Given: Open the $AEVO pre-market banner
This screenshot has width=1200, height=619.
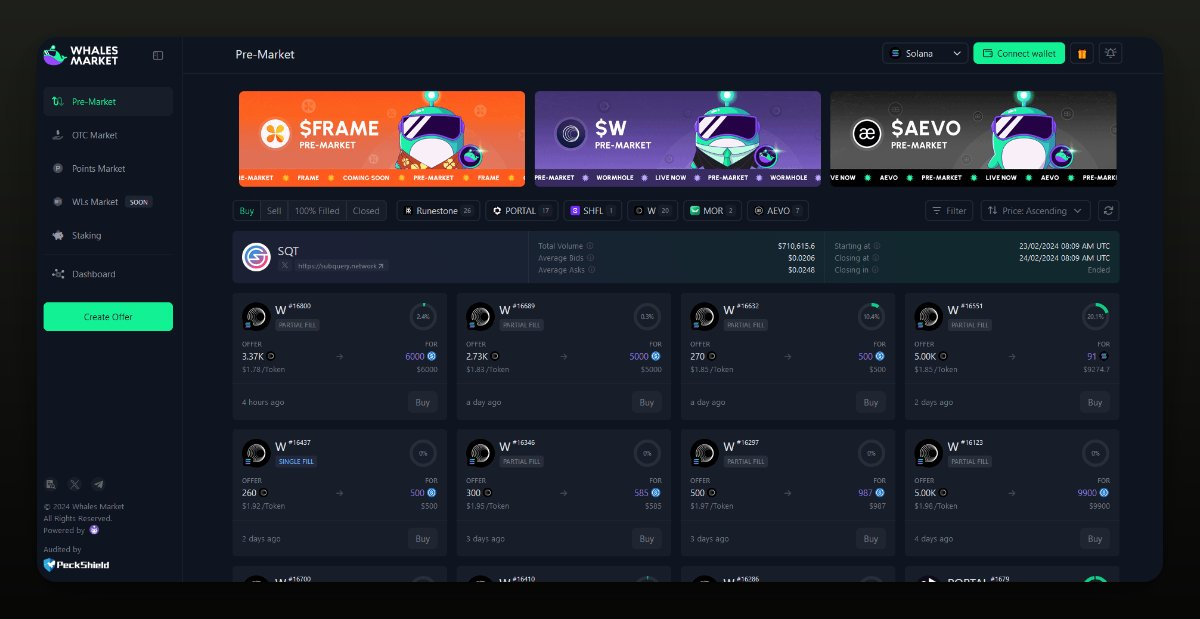Looking at the screenshot, I should [x=973, y=138].
